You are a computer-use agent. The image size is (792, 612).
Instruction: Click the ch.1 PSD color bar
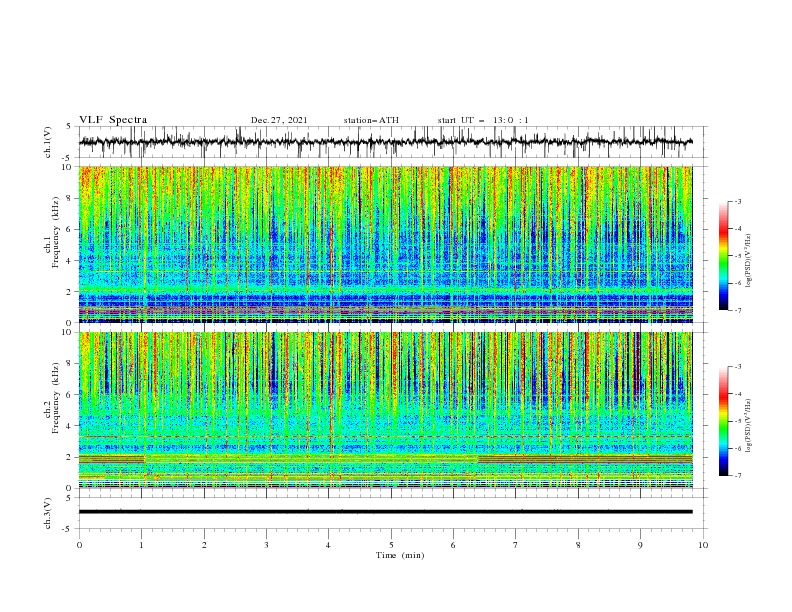click(723, 256)
